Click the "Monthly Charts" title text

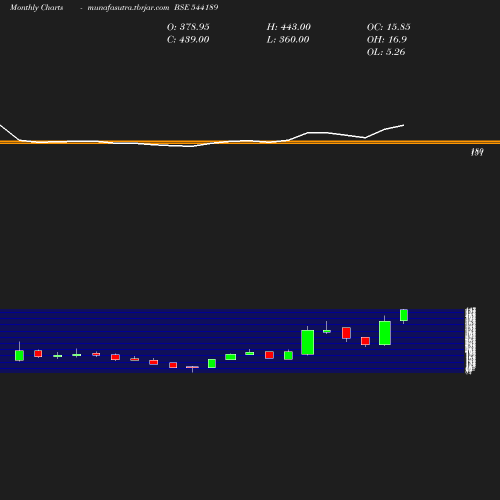[36, 7]
